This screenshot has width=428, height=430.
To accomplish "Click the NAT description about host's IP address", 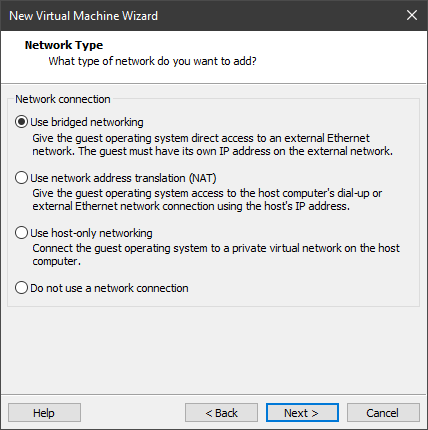I will 207,200.
